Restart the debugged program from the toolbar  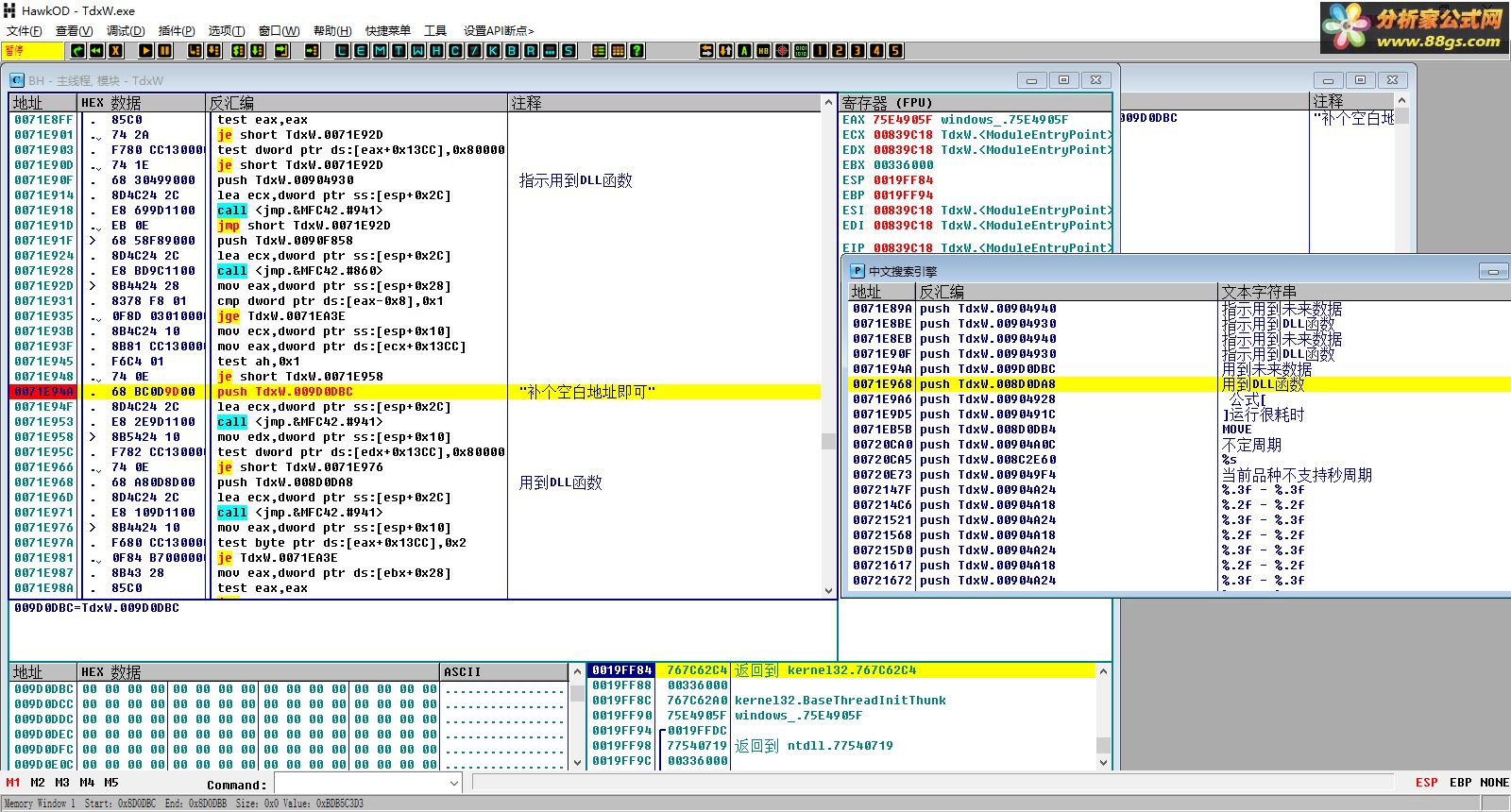click(77, 51)
